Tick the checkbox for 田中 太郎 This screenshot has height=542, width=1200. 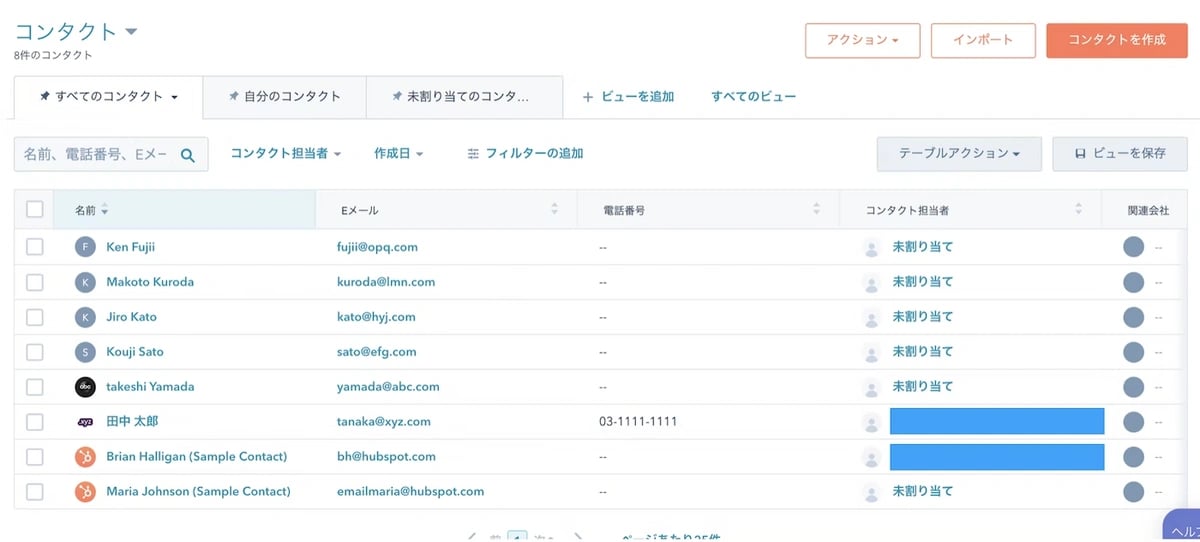(35, 422)
